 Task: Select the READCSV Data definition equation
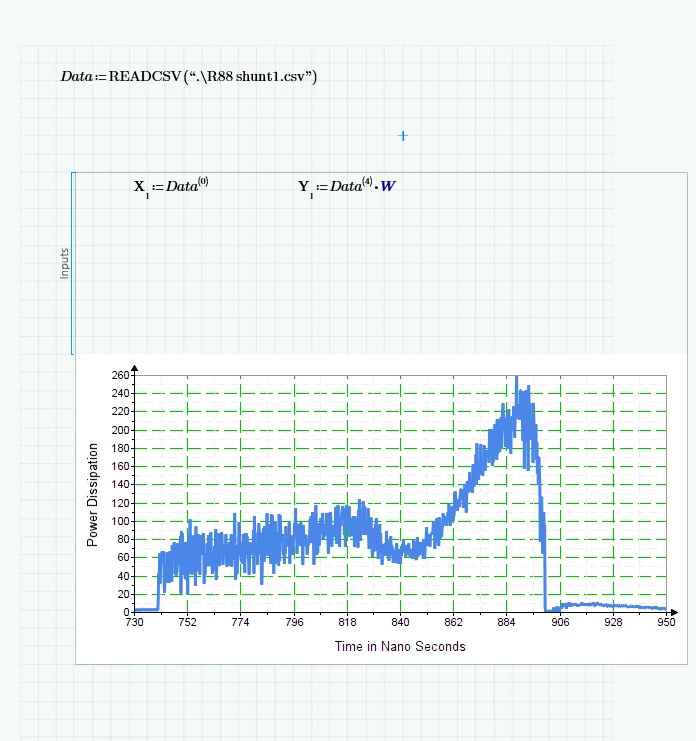point(189,77)
